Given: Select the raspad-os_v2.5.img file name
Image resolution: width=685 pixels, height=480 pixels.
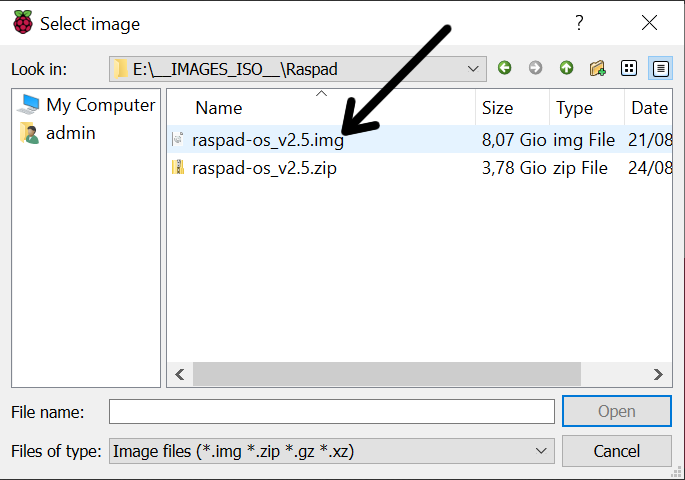Looking at the screenshot, I should 268,140.
